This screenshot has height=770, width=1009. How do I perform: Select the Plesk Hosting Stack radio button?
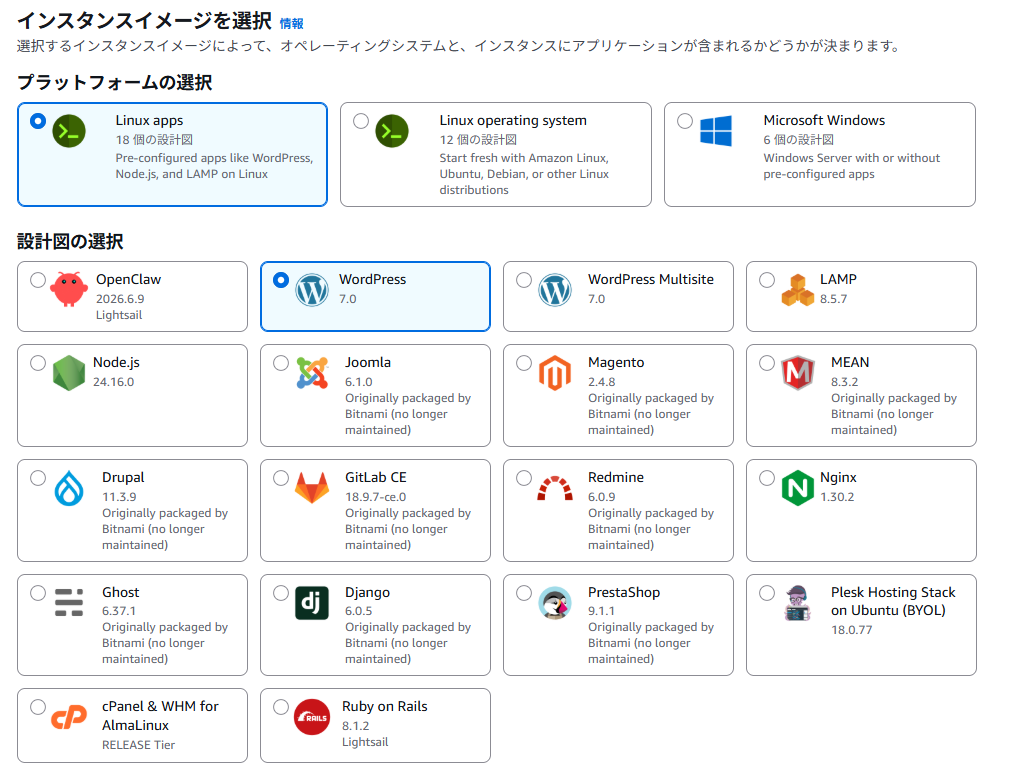(x=767, y=592)
